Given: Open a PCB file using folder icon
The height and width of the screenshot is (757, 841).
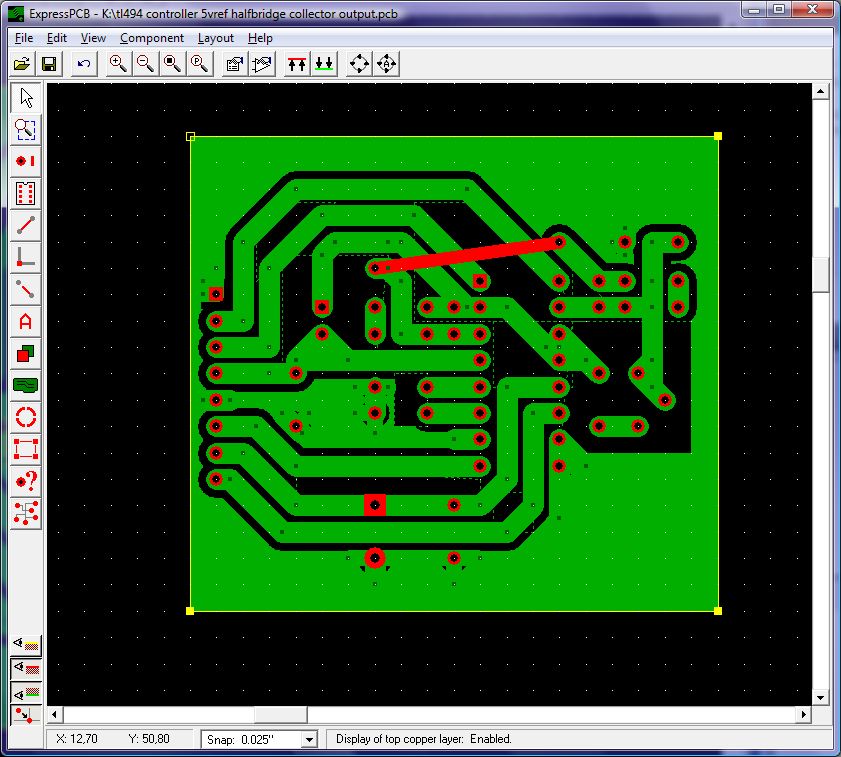Looking at the screenshot, I should tap(22, 64).
